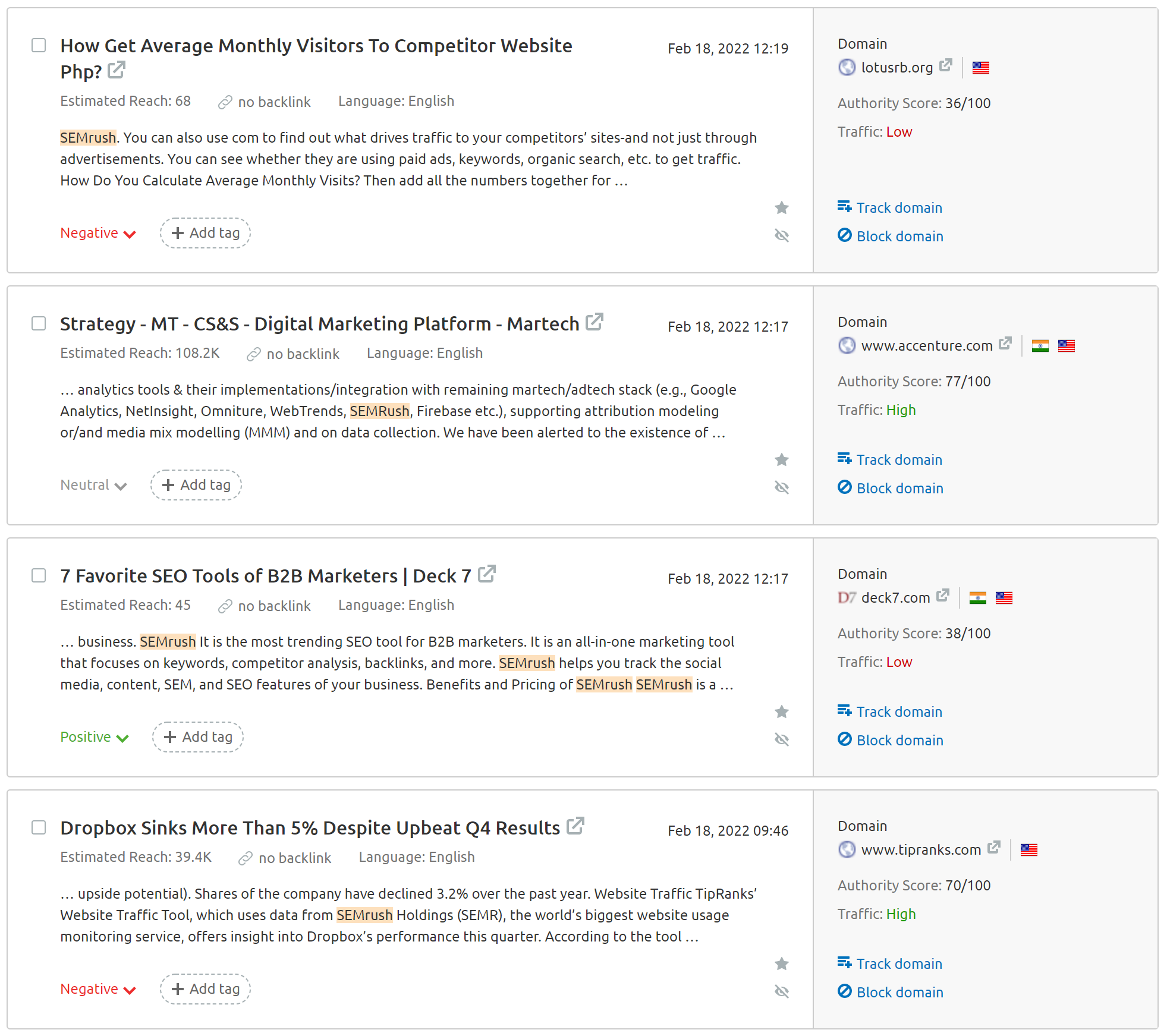Click 'Estimated Reach: 39.4K' text
Viewport: 1167px width, 1036px height.
click(136, 857)
